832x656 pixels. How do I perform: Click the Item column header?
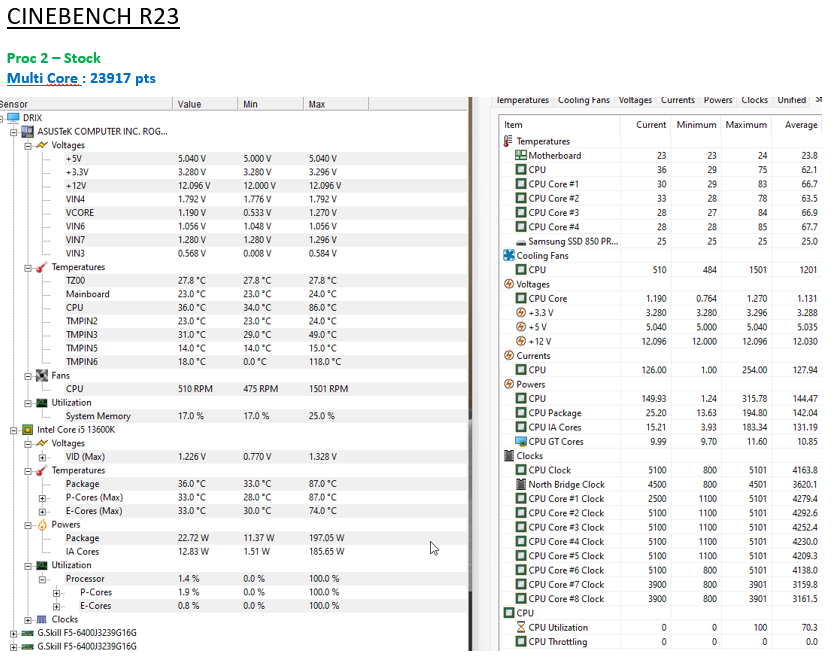[x=560, y=125]
